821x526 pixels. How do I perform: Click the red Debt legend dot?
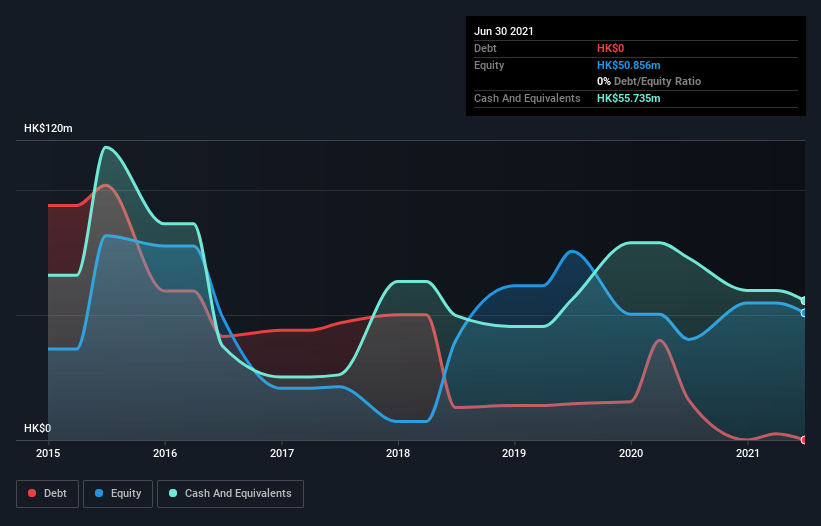[32, 493]
